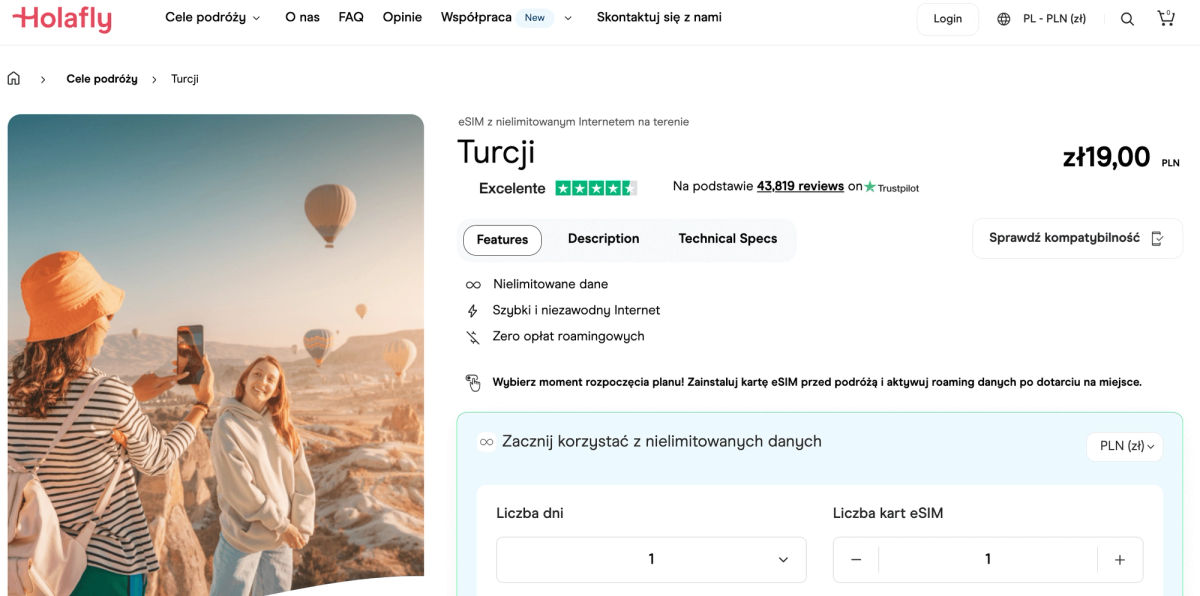Click the Holafly logo

[x=60, y=19]
